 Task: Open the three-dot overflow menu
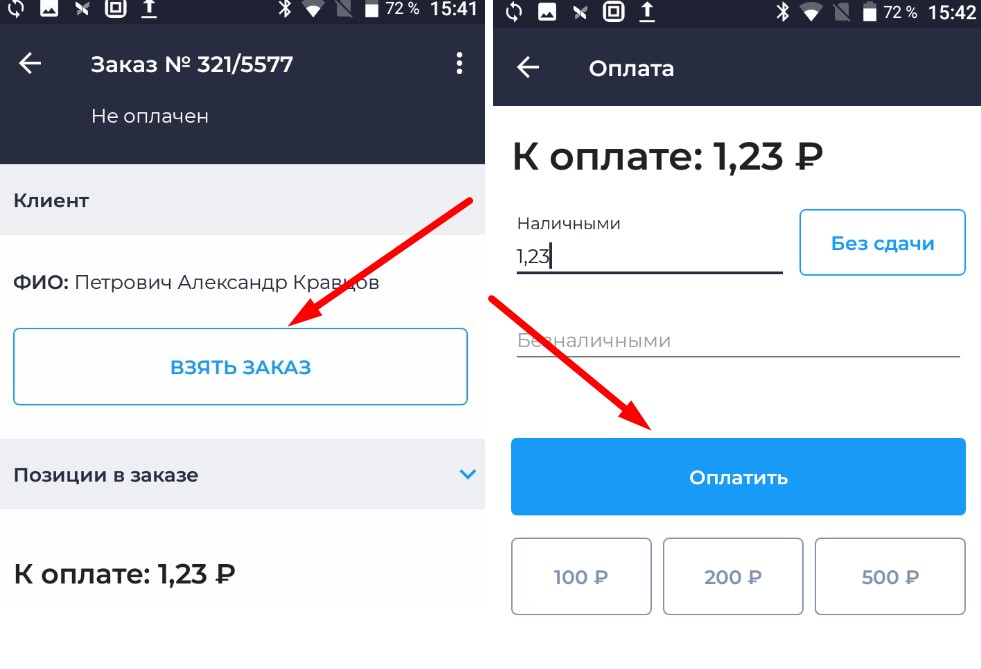click(x=459, y=63)
